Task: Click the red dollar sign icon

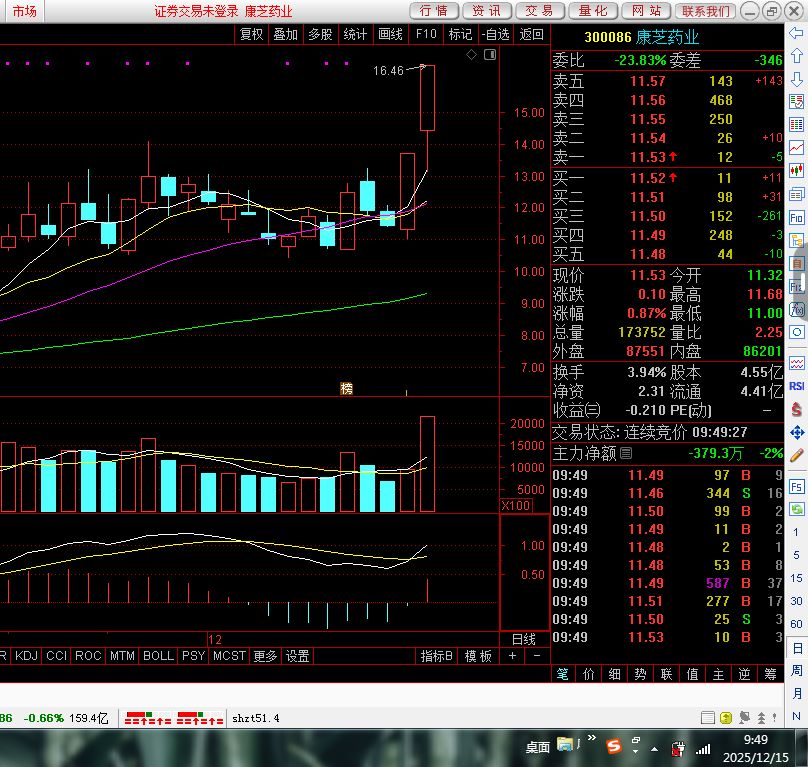Action: [x=796, y=409]
